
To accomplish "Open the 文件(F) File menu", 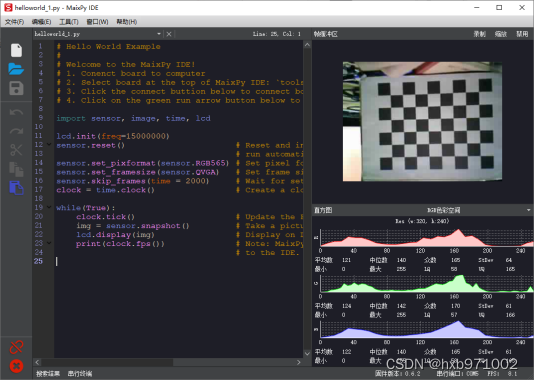I will (x=14, y=22).
